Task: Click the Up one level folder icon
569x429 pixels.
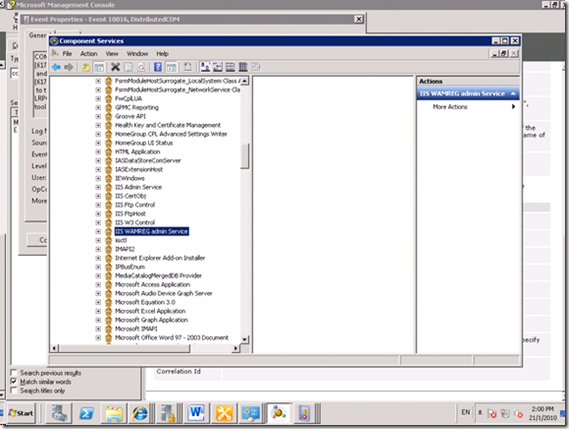Action: [86, 67]
